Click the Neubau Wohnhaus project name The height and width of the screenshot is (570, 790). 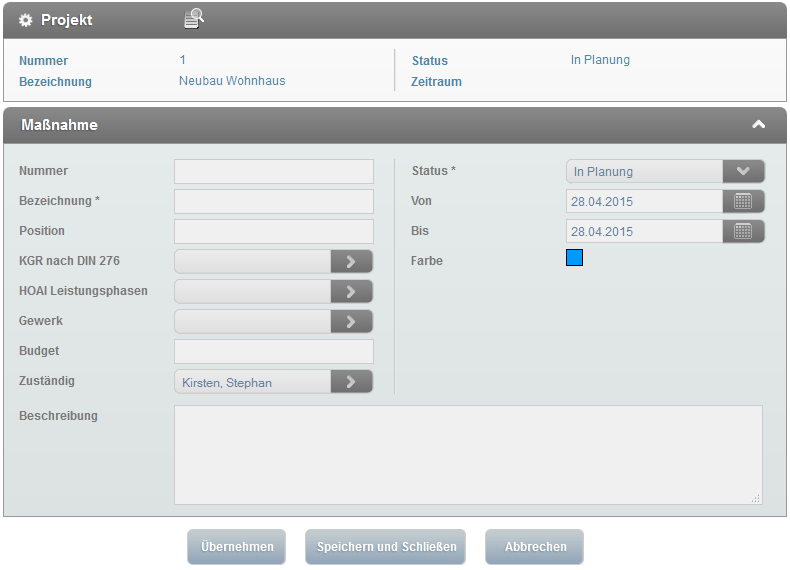click(232, 81)
